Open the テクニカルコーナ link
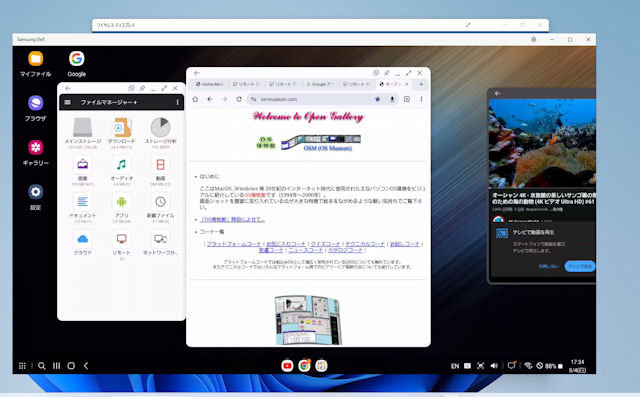This screenshot has width=640, height=397. tap(365, 244)
